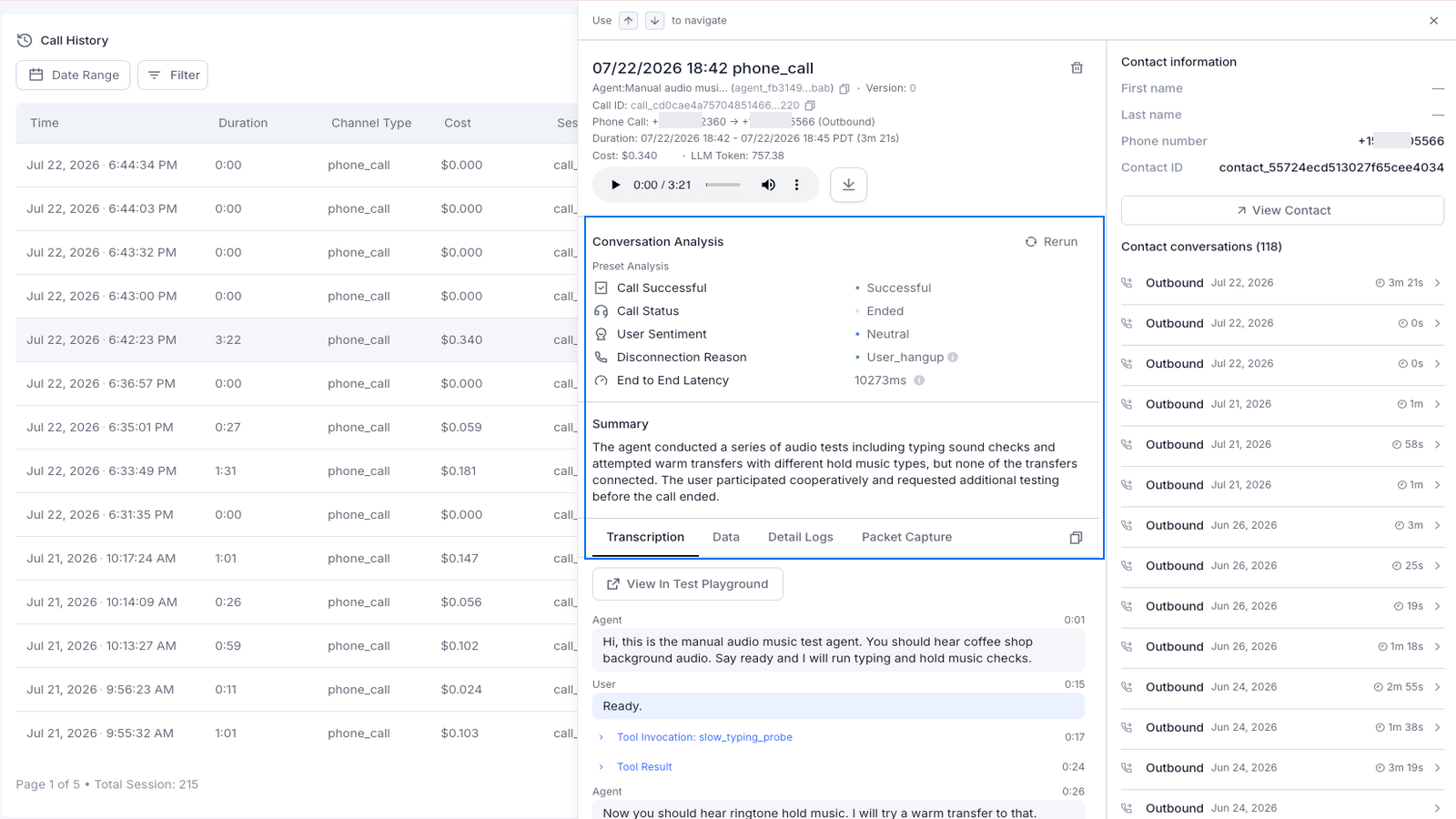
Task: Play the call recording
Action: 615,185
